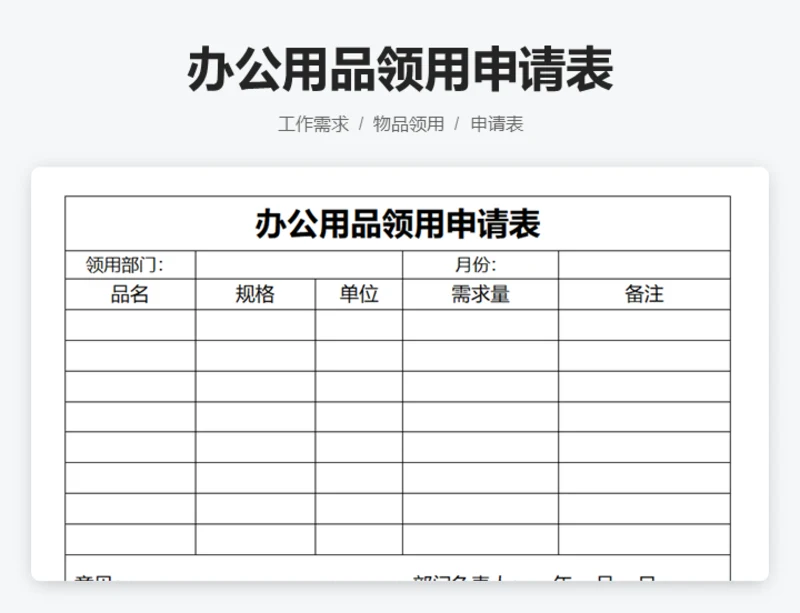Click the blank field next to 领用部门:
This screenshot has height=613, width=800.
pos(299,265)
